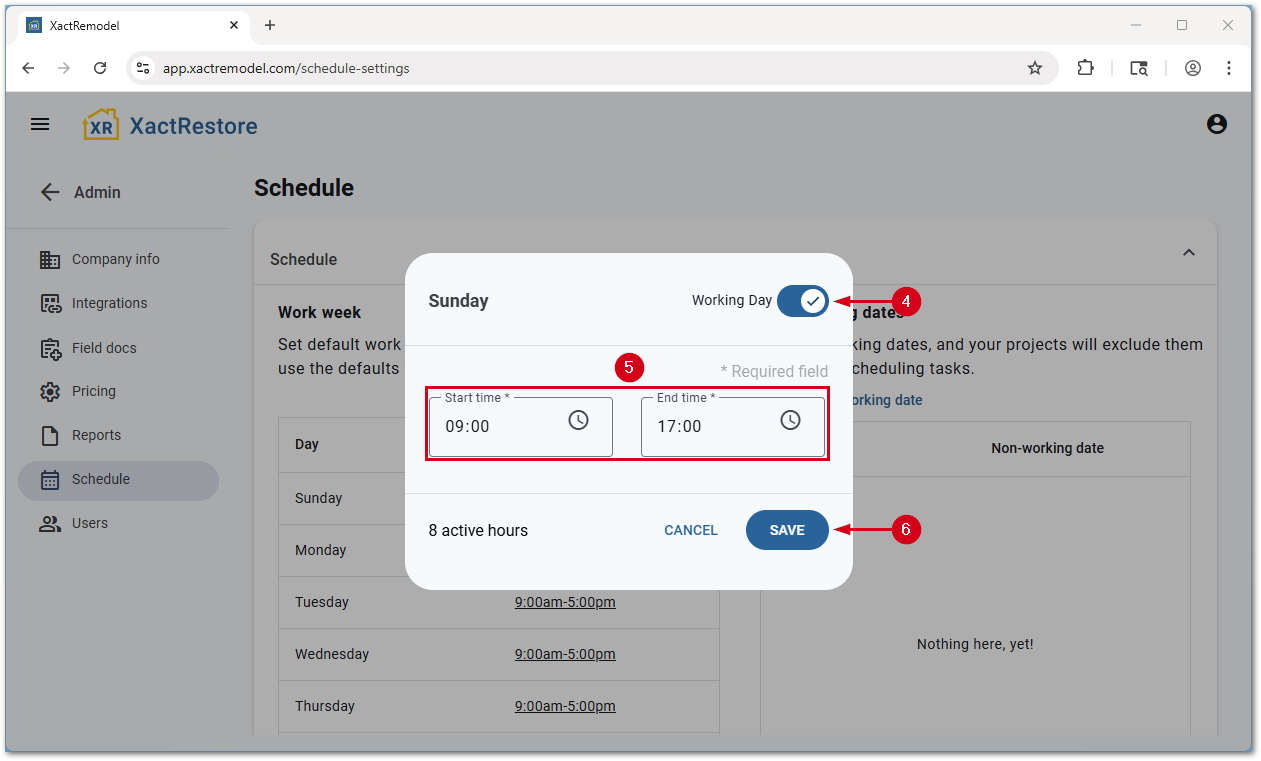The image size is (1261, 761).
Task: Bookmark this page with star icon
Action: (1035, 68)
